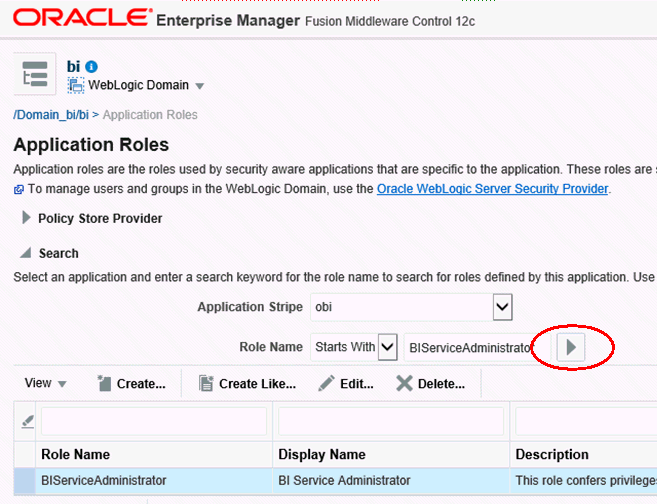Click the row selector of BIServiceAdministrator row
Screen dimensions: 657x504
tap(24, 481)
